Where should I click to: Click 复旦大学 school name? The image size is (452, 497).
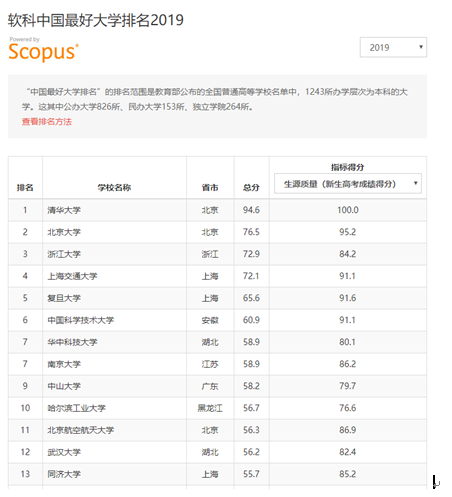click(x=64, y=298)
